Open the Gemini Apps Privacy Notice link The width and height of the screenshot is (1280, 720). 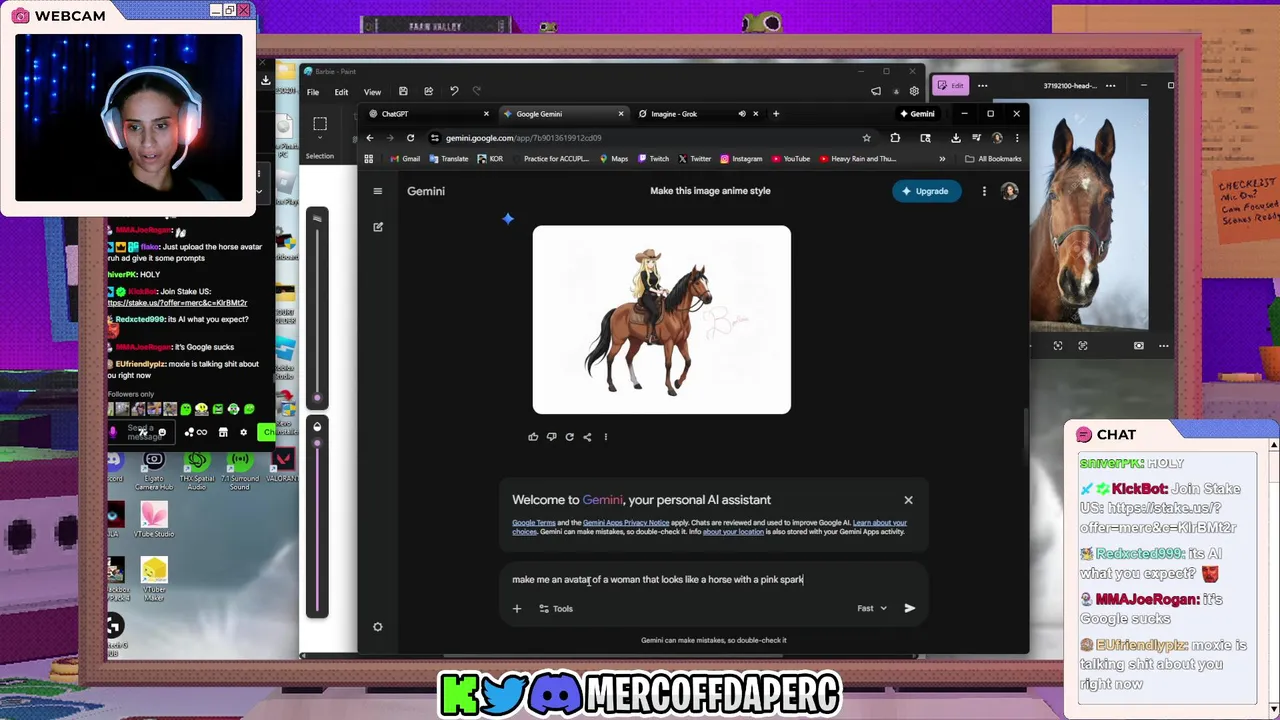(626, 523)
